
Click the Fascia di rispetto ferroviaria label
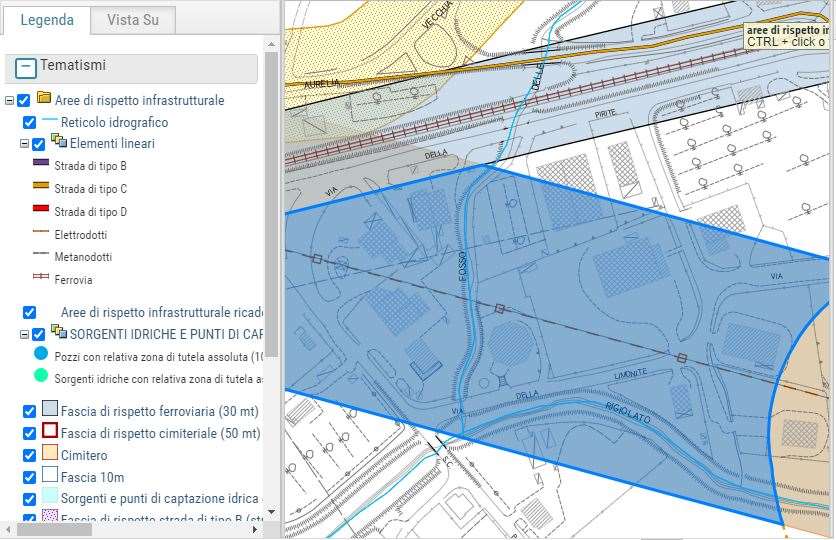[x=159, y=412]
